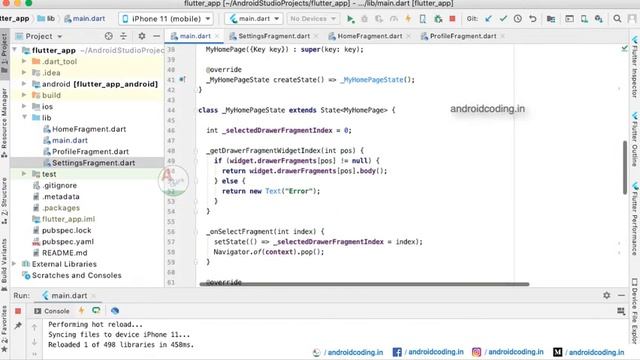Viewport: 640px width, 360px height.
Task: Stop the running app with red square in toolbar
Action: [452, 19]
